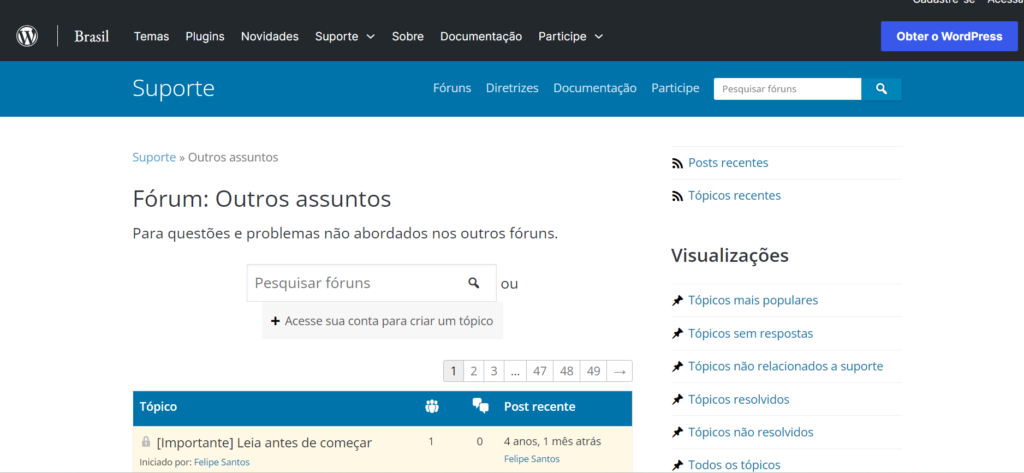Click the magnifier inside the forum search box
This screenshot has width=1024, height=473.
473,283
